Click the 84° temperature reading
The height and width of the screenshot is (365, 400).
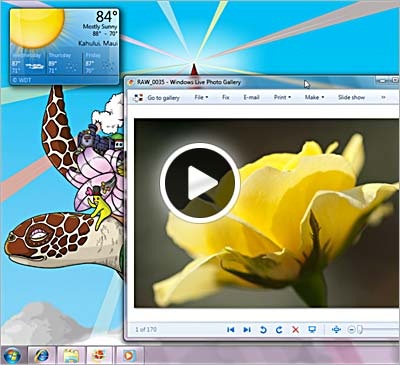pyautogui.click(x=107, y=16)
